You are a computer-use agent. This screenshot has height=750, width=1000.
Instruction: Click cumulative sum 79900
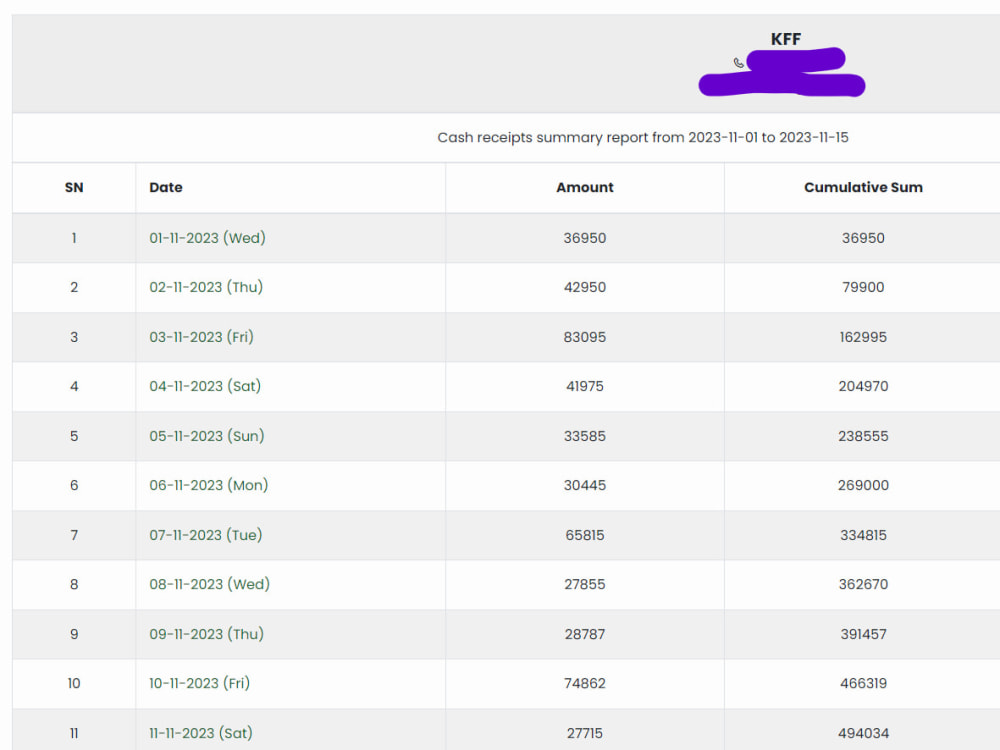864,287
